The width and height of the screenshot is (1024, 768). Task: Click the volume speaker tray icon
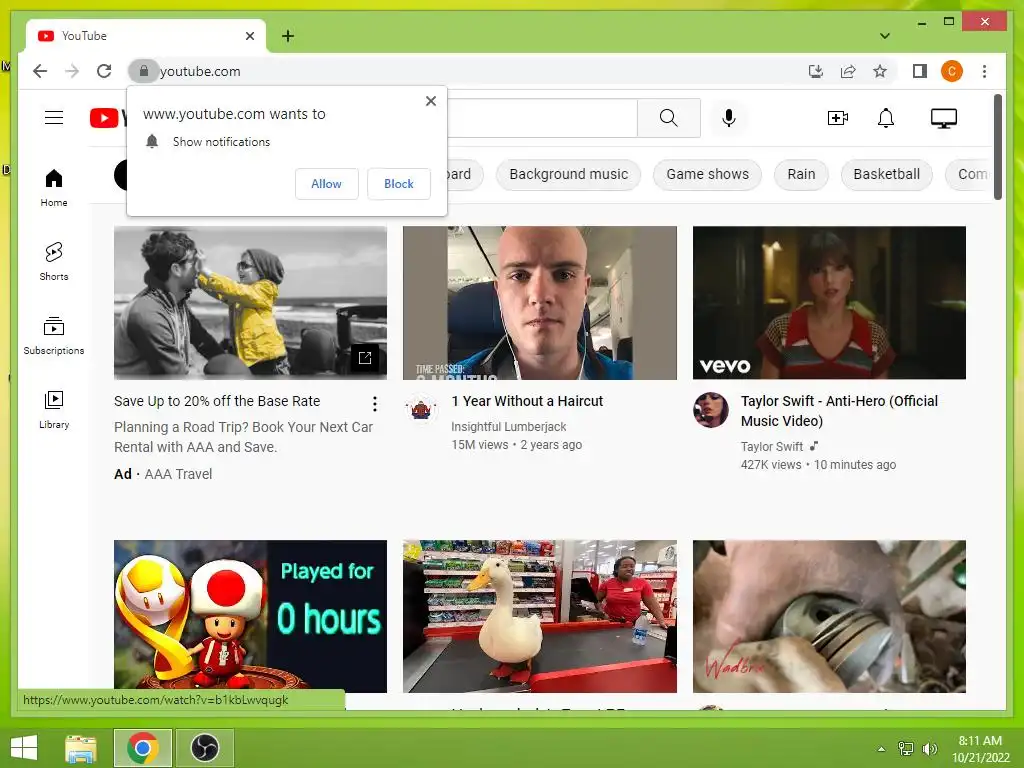(x=929, y=748)
